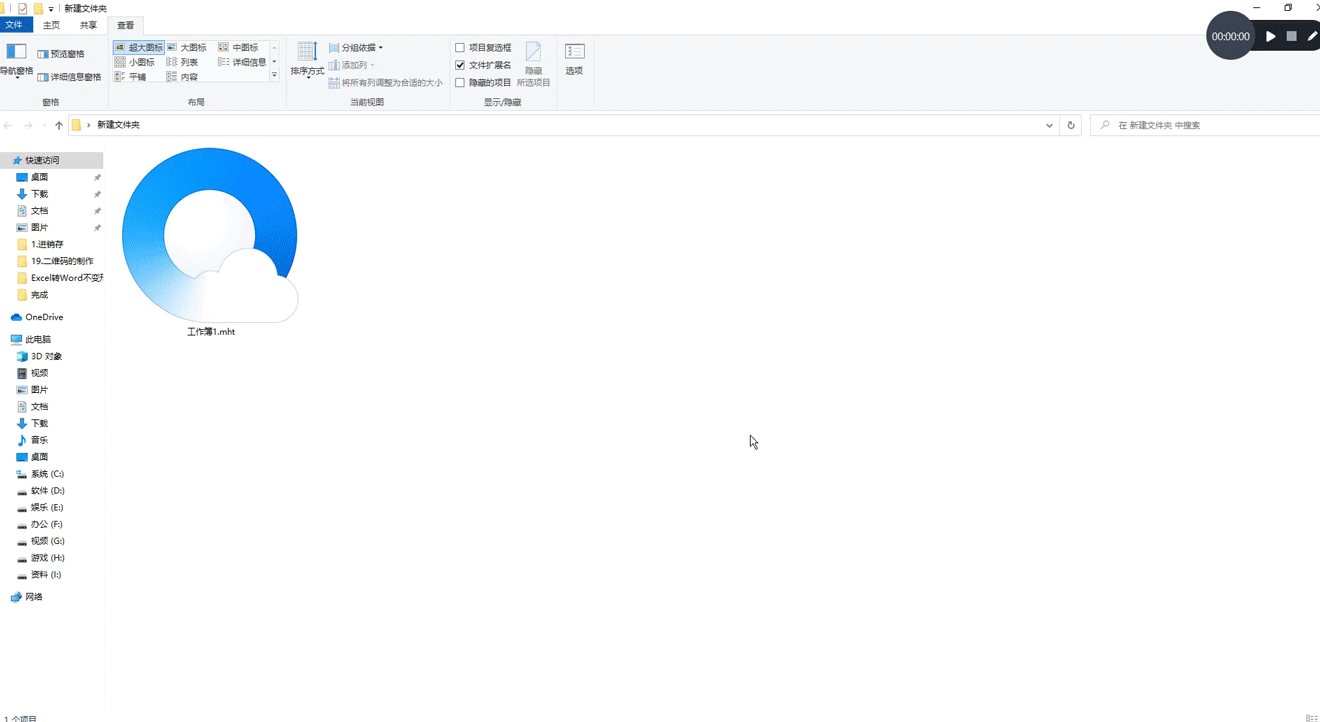Expand the address bar history dropdown
The width and height of the screenshot is (1320, 722).
[x=1049, y=125]
